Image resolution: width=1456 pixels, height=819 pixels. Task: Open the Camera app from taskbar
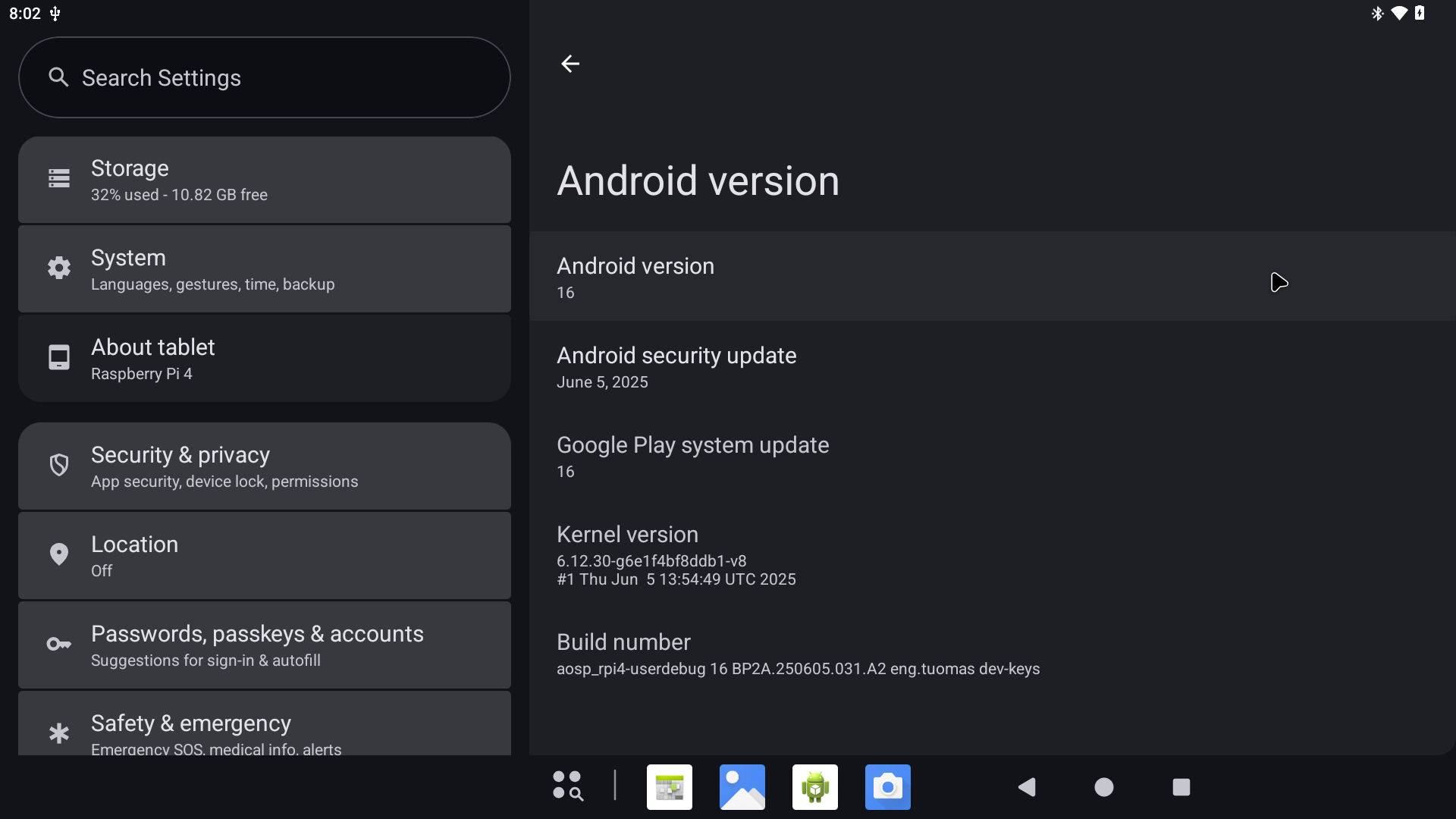pyautogui.click(x=887, y=787)
